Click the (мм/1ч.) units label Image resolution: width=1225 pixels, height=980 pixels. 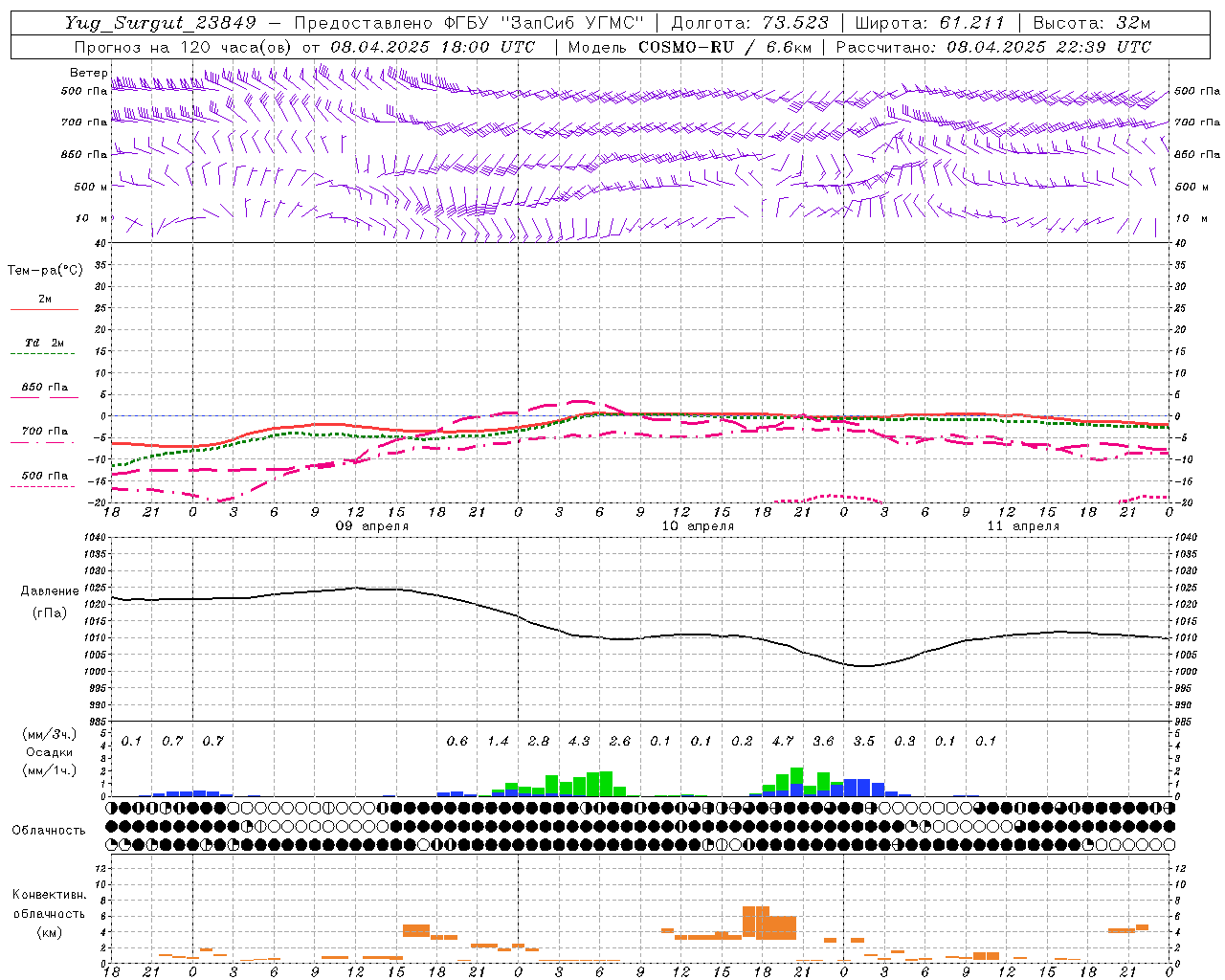pyautogui.click(x=50, y=770)
